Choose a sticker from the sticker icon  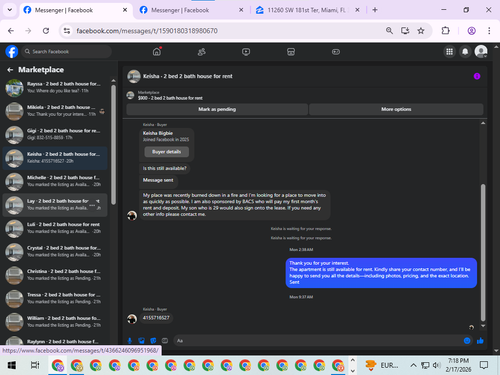coord(153,341)
